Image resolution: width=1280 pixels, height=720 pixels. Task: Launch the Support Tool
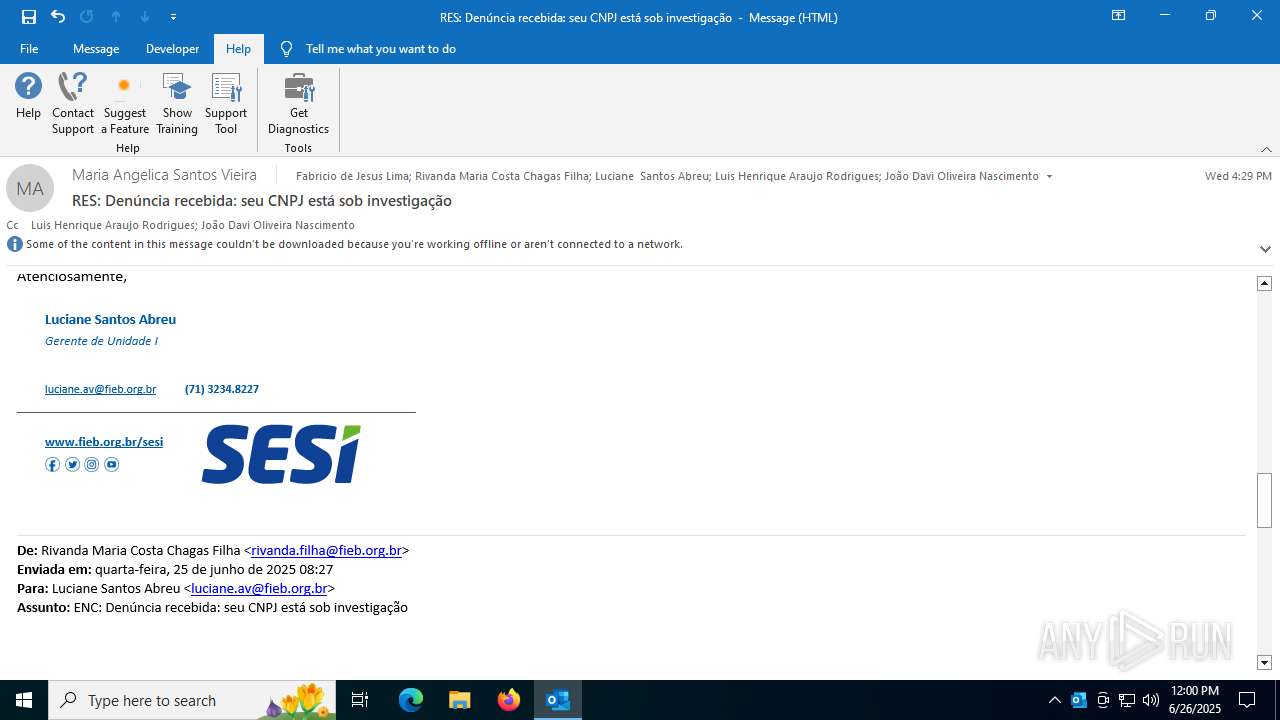[226, 103]
